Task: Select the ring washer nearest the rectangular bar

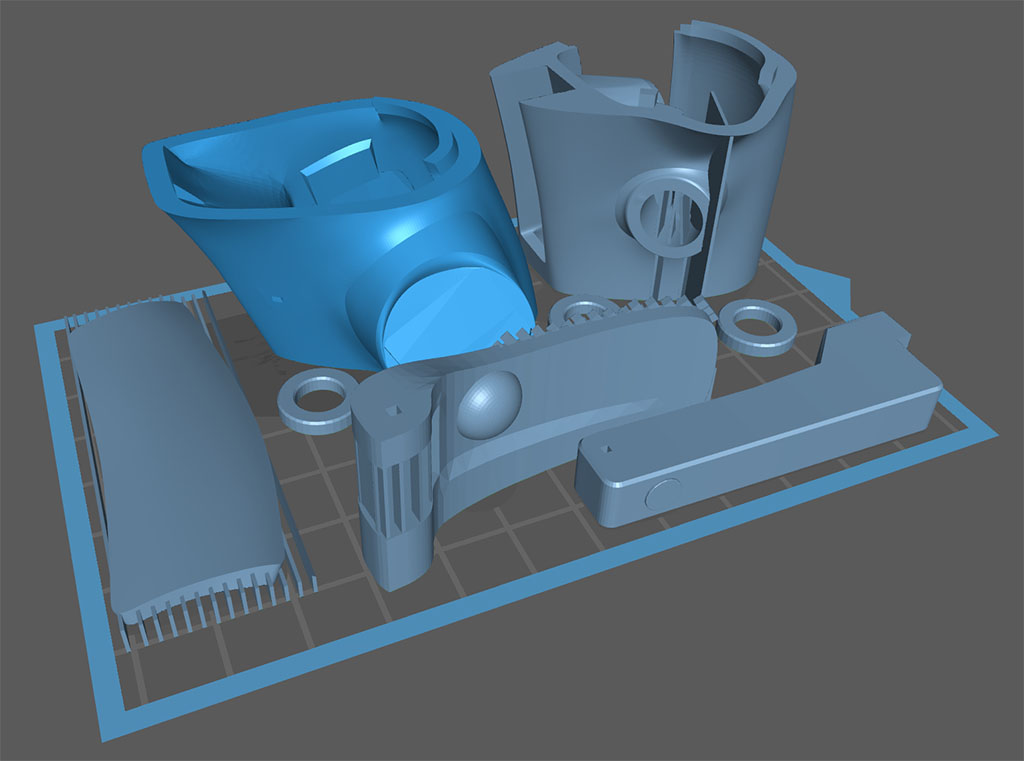Action: [758, 327]
